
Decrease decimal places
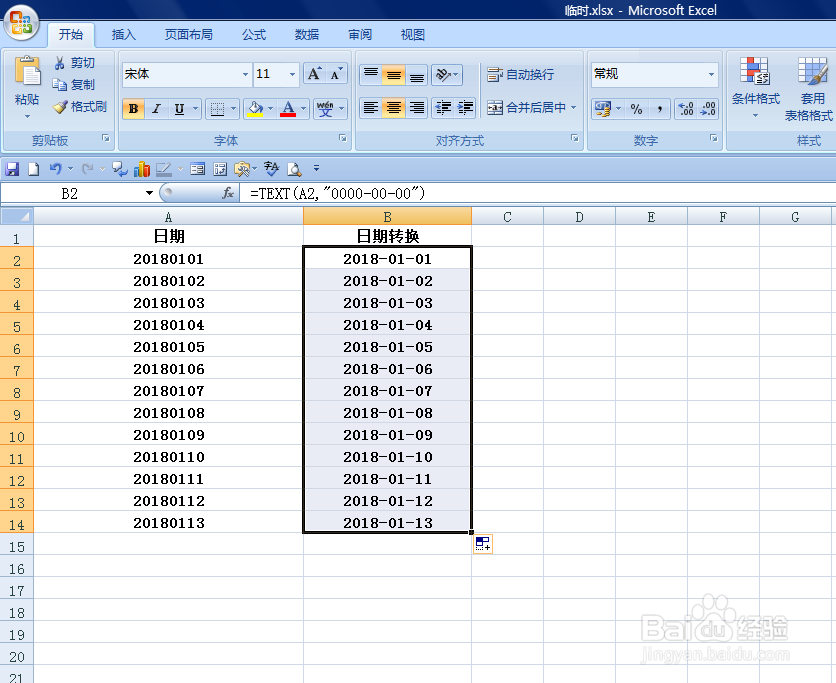coord(708,109)
